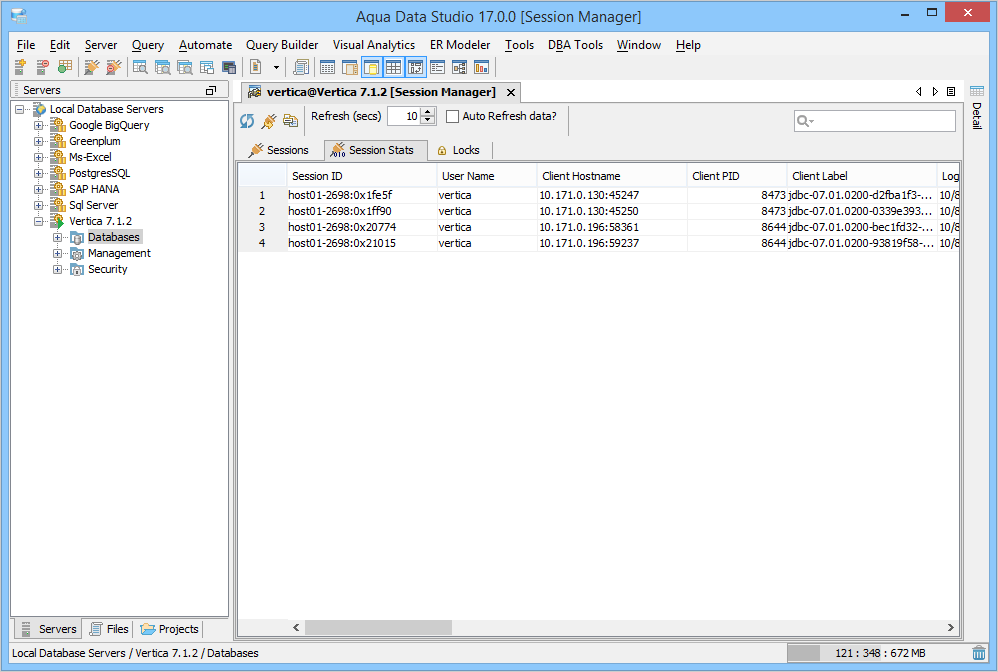Switch to the Files tab

109,629
